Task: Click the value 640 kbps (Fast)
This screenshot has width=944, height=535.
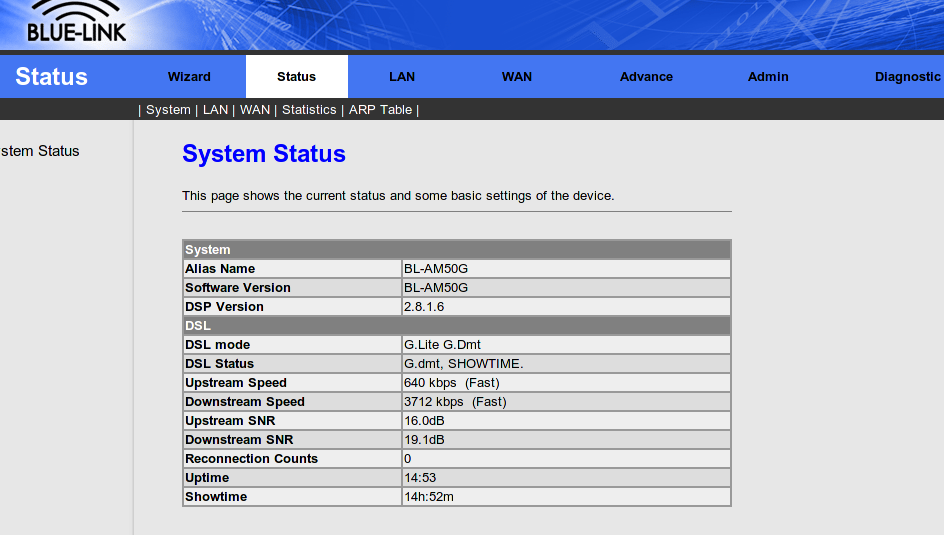Action: tap(452, 383)
